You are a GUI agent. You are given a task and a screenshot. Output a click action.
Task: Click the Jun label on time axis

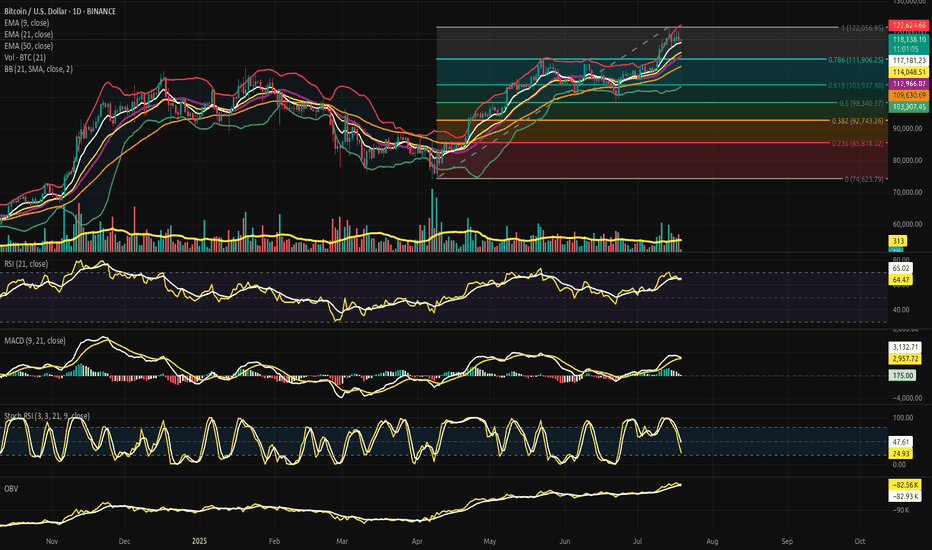coord(565,542)
